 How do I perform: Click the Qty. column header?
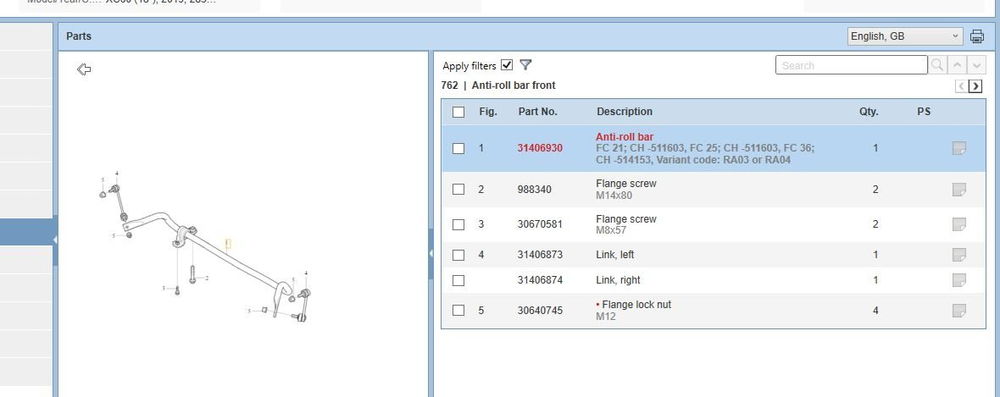pyautogui.click(x=869, y=111)
